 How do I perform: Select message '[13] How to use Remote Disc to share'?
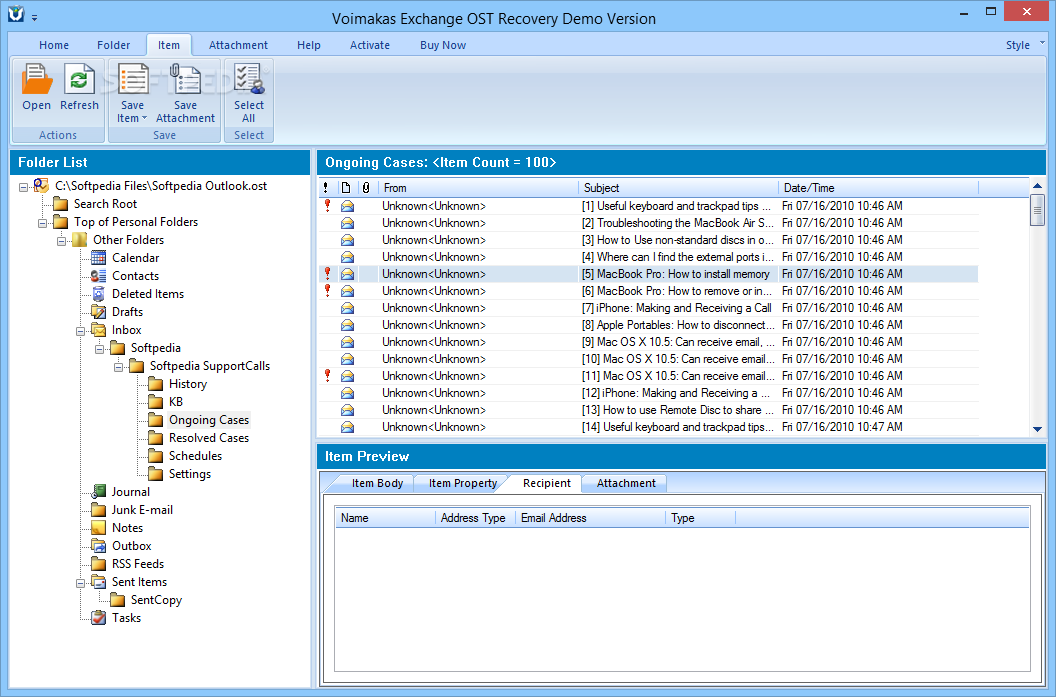coord(648,410)
